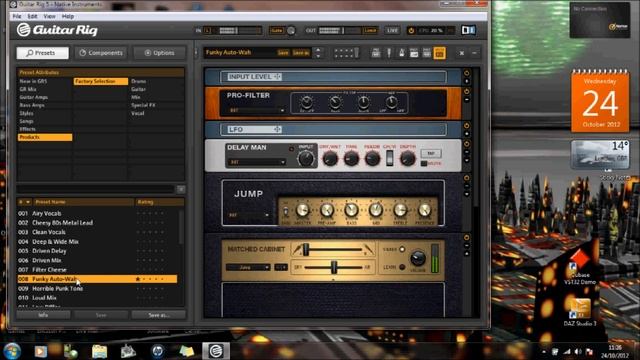
Task: Click the second-to-last rack toolbar icon
Action: pos(427,53)
